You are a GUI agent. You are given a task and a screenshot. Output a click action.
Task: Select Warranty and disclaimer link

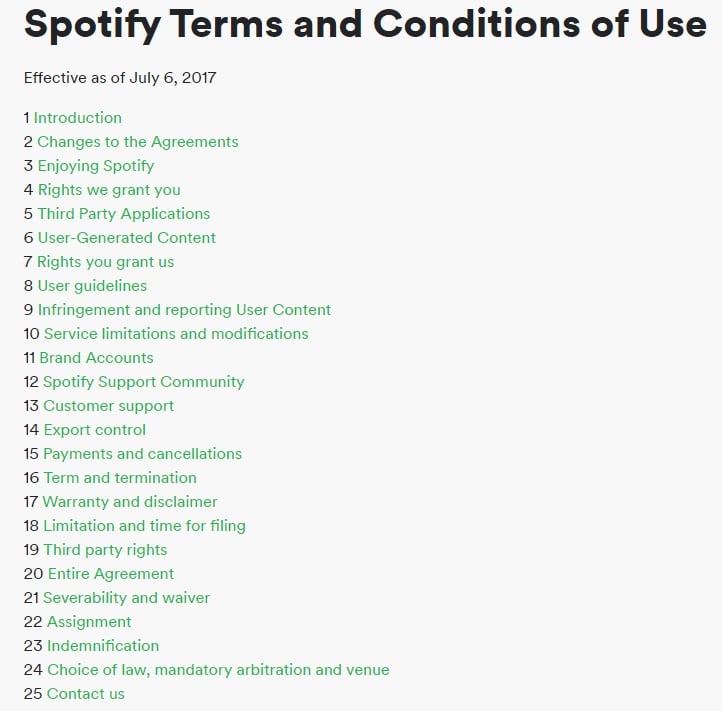(x=130, y=502)
